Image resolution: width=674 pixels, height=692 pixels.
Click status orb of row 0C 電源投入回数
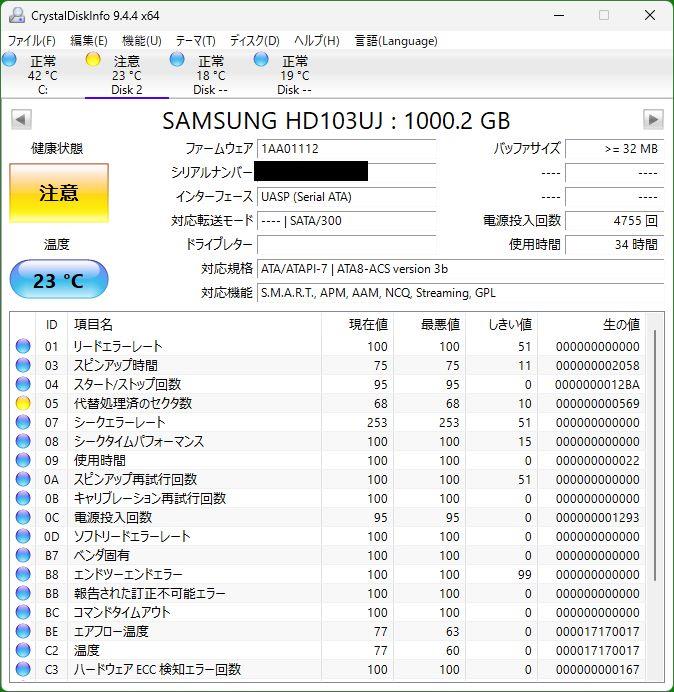tap(23, 517)
